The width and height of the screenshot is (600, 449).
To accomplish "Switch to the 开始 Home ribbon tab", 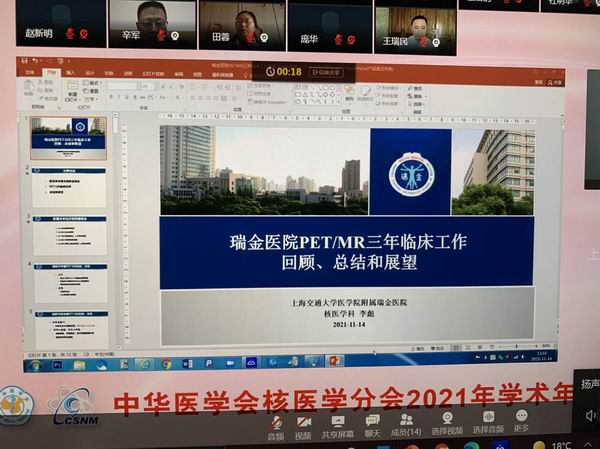I will tap(51, 73).
